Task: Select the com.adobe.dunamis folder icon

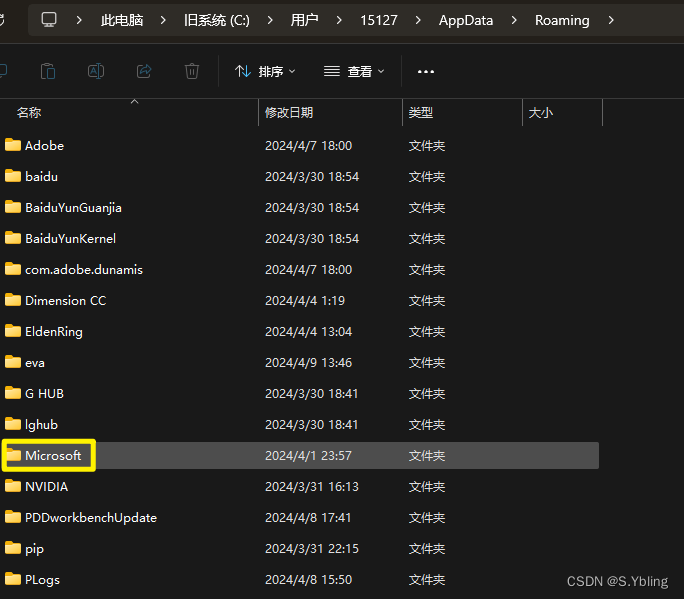Action: (x=13, y=269)
